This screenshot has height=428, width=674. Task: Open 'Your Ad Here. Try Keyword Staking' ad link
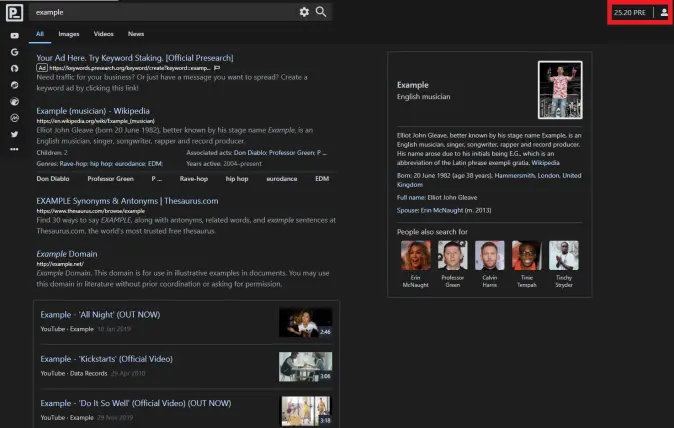135,58
